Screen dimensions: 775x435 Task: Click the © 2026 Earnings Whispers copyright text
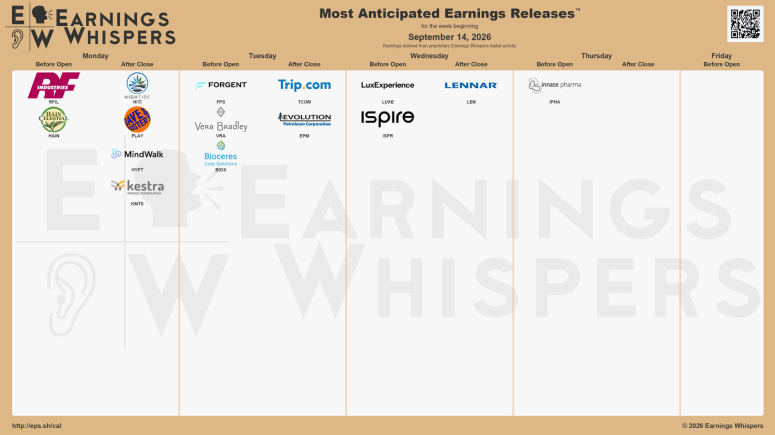pos(723,426)
